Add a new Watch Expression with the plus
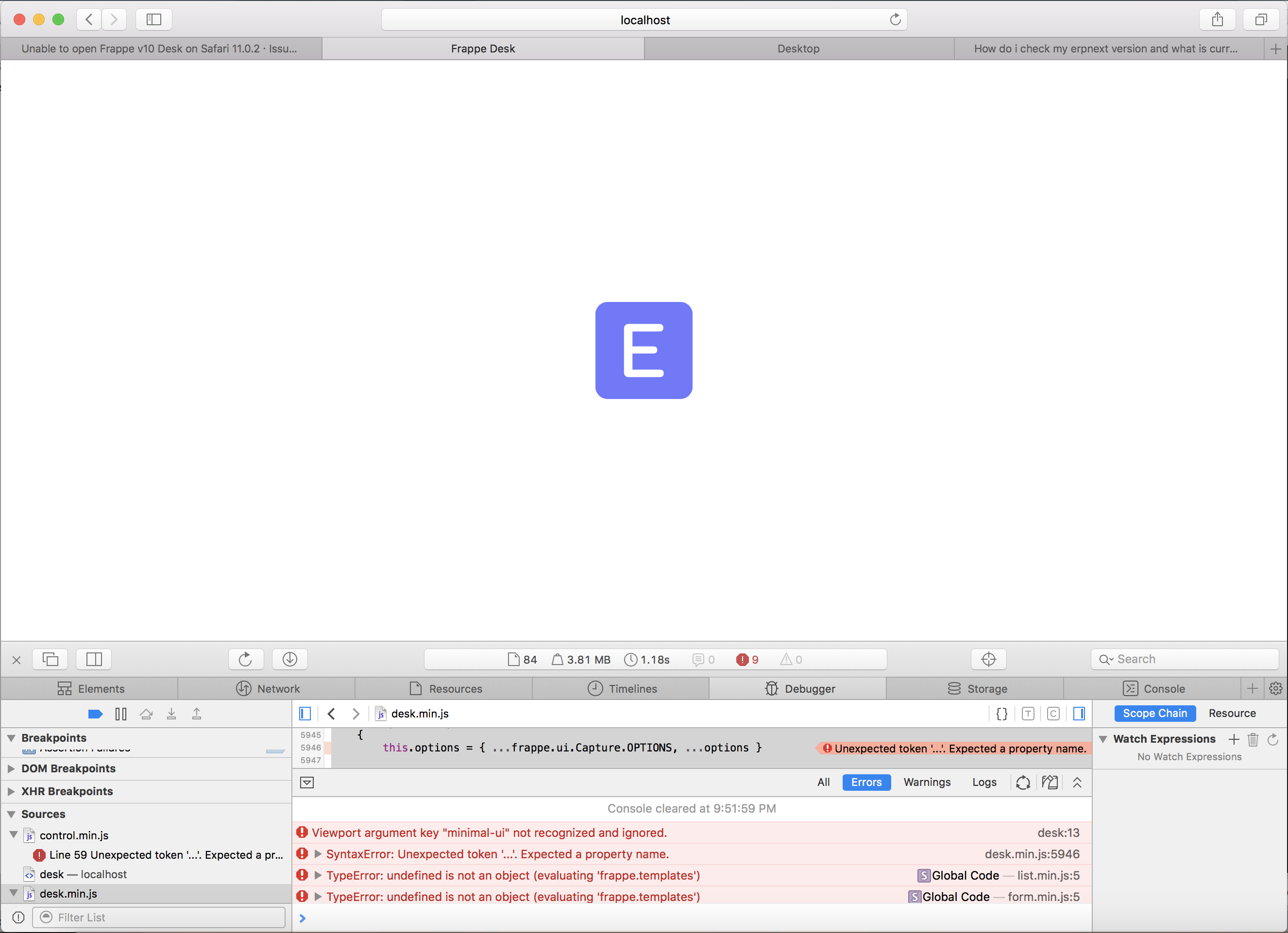This screenshot has height=933, width=1288. click(1234, 739)
